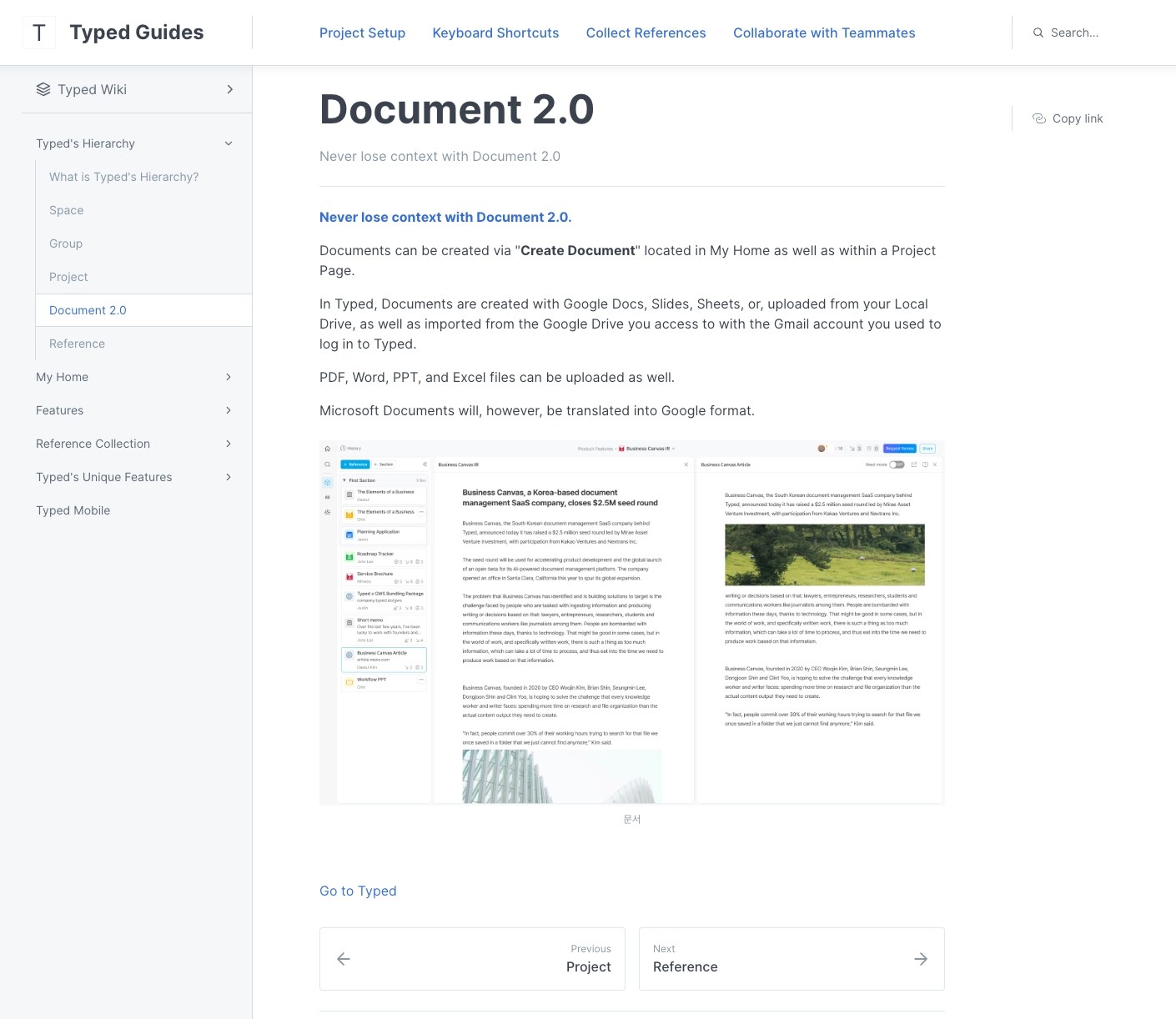Click the Document 2.0 page title
The height and width of the screenshot is (1019, 1176).
tap(456, 109)
